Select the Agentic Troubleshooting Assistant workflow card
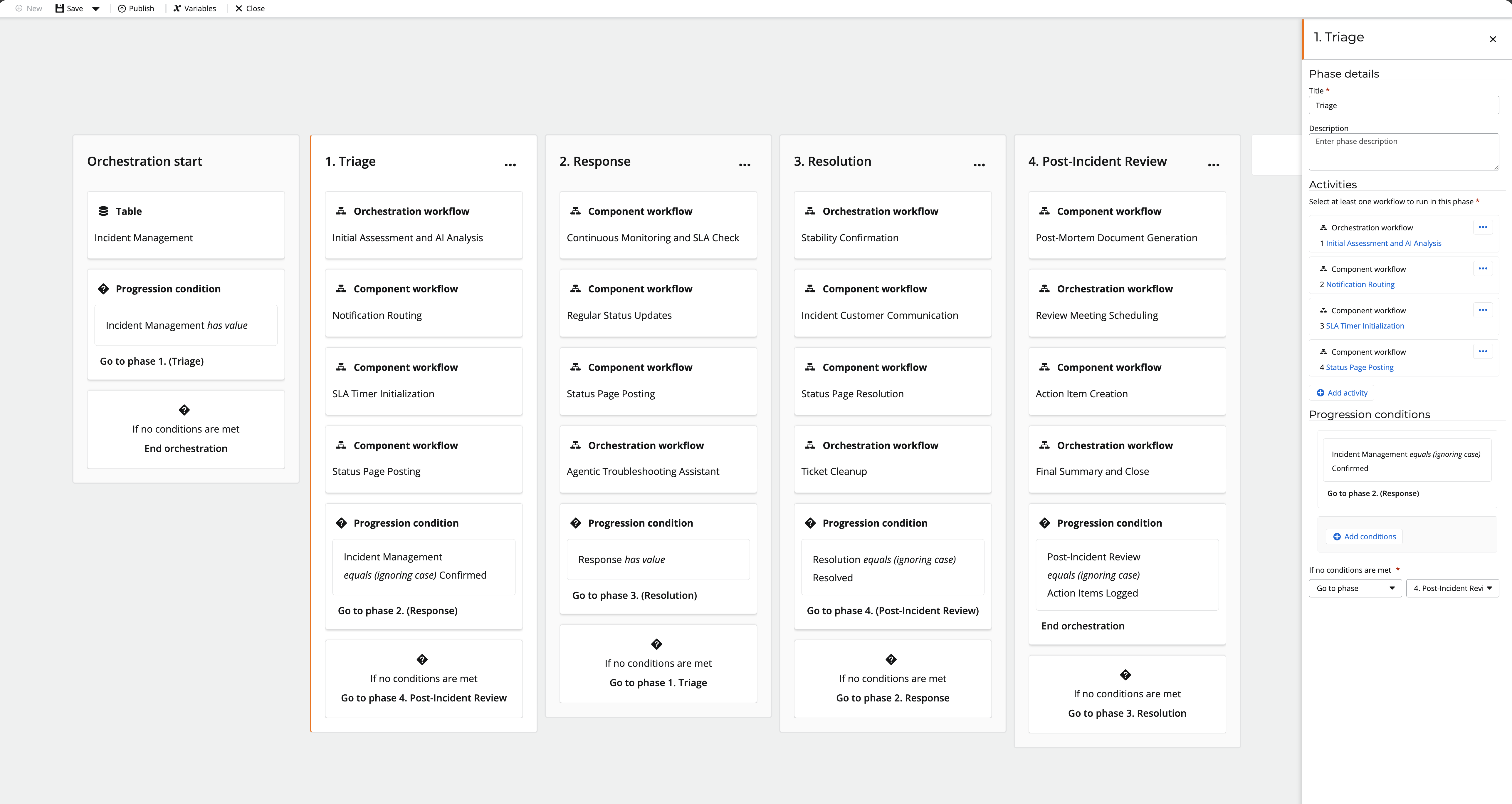Screen dimensions: 1512x804 tap(657, 459)
